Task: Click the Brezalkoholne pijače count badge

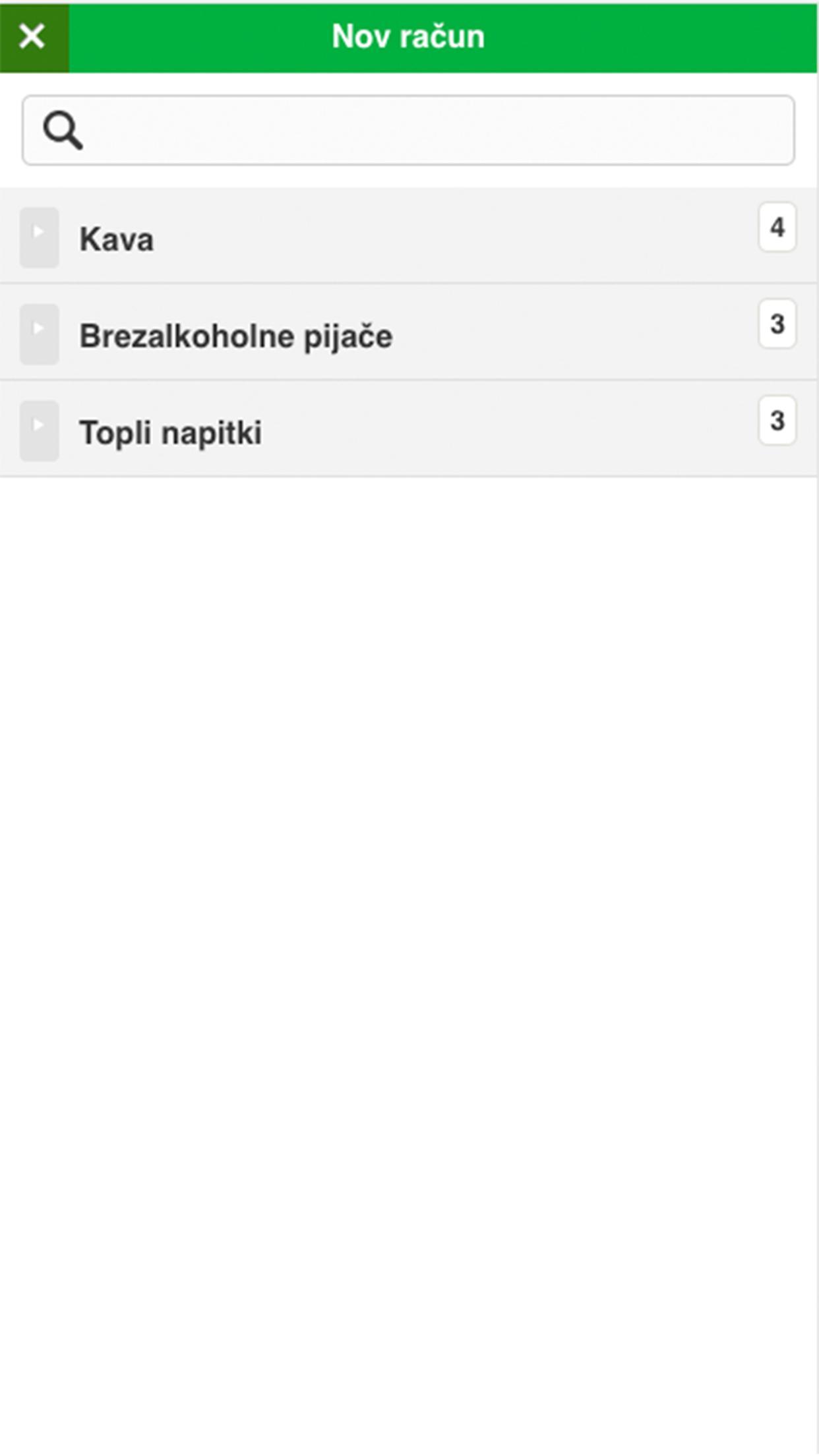Action: (777, 324)
